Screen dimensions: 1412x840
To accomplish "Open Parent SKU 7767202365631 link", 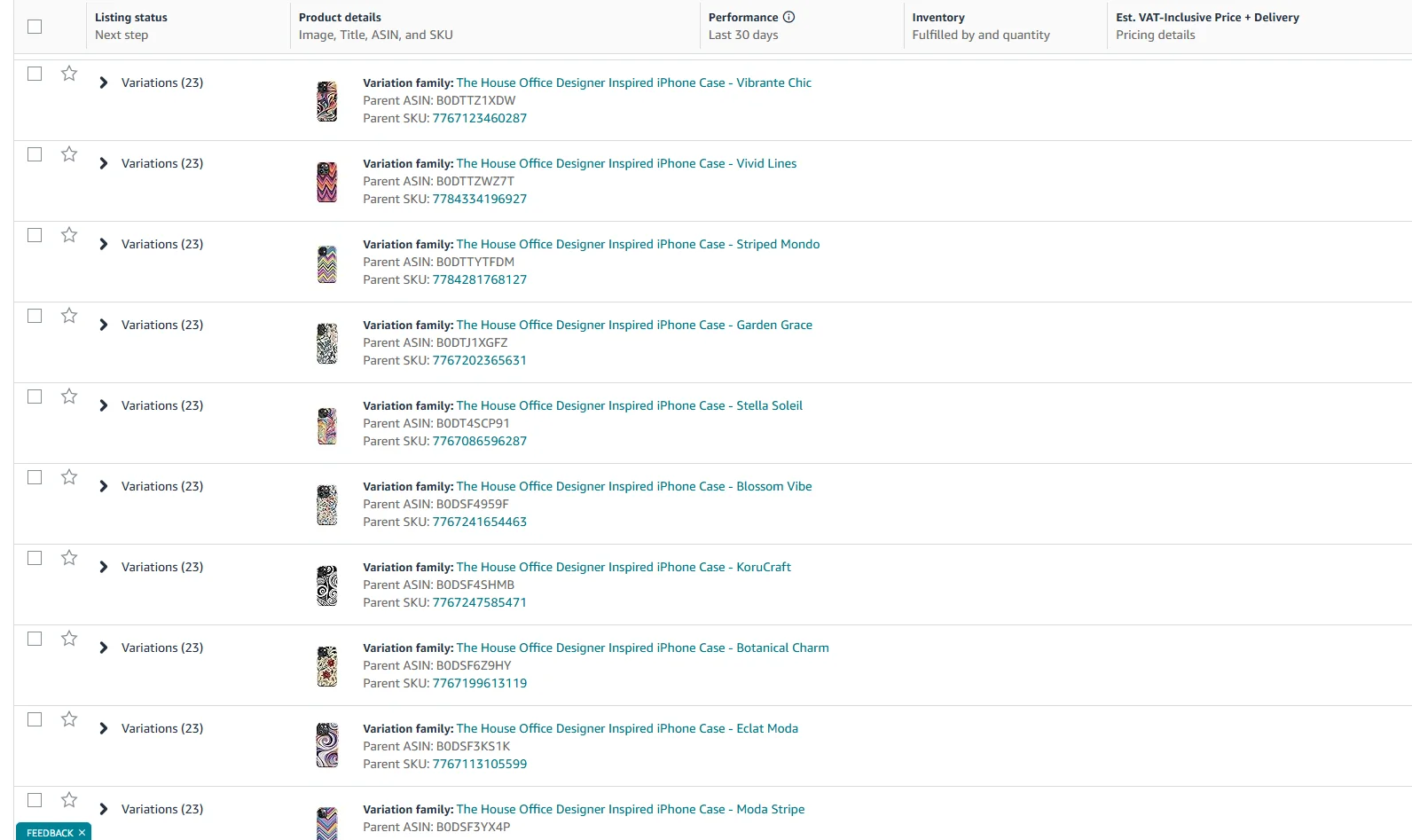I will point(480,360).
